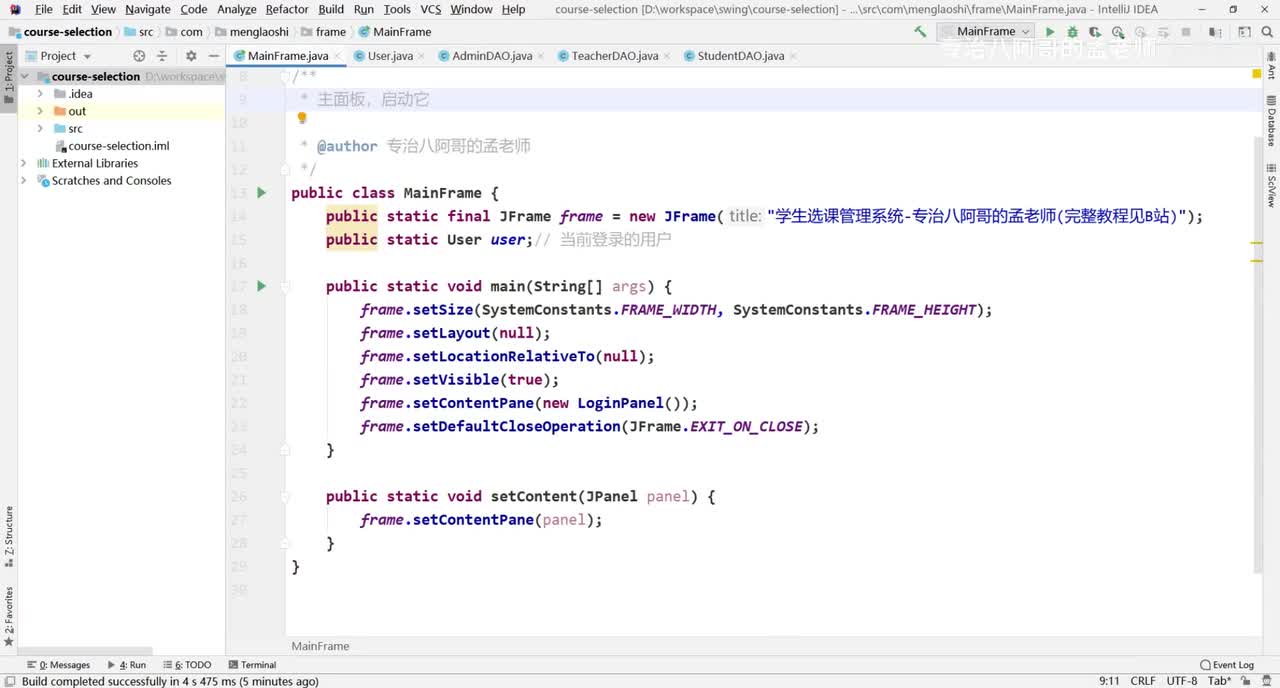Click the 'menglaoshi' breadcrumb

coord(250,32)
